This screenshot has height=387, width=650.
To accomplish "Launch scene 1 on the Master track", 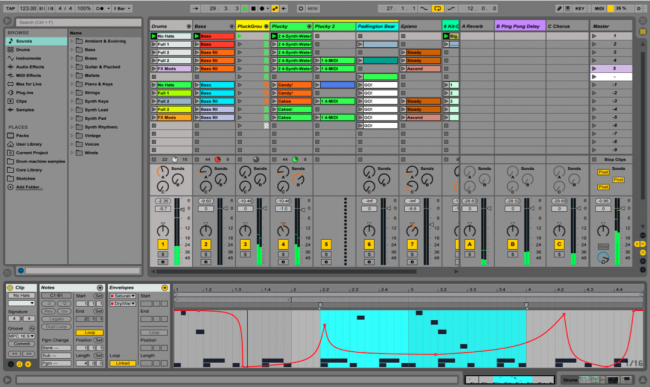I will click(594, 36).
